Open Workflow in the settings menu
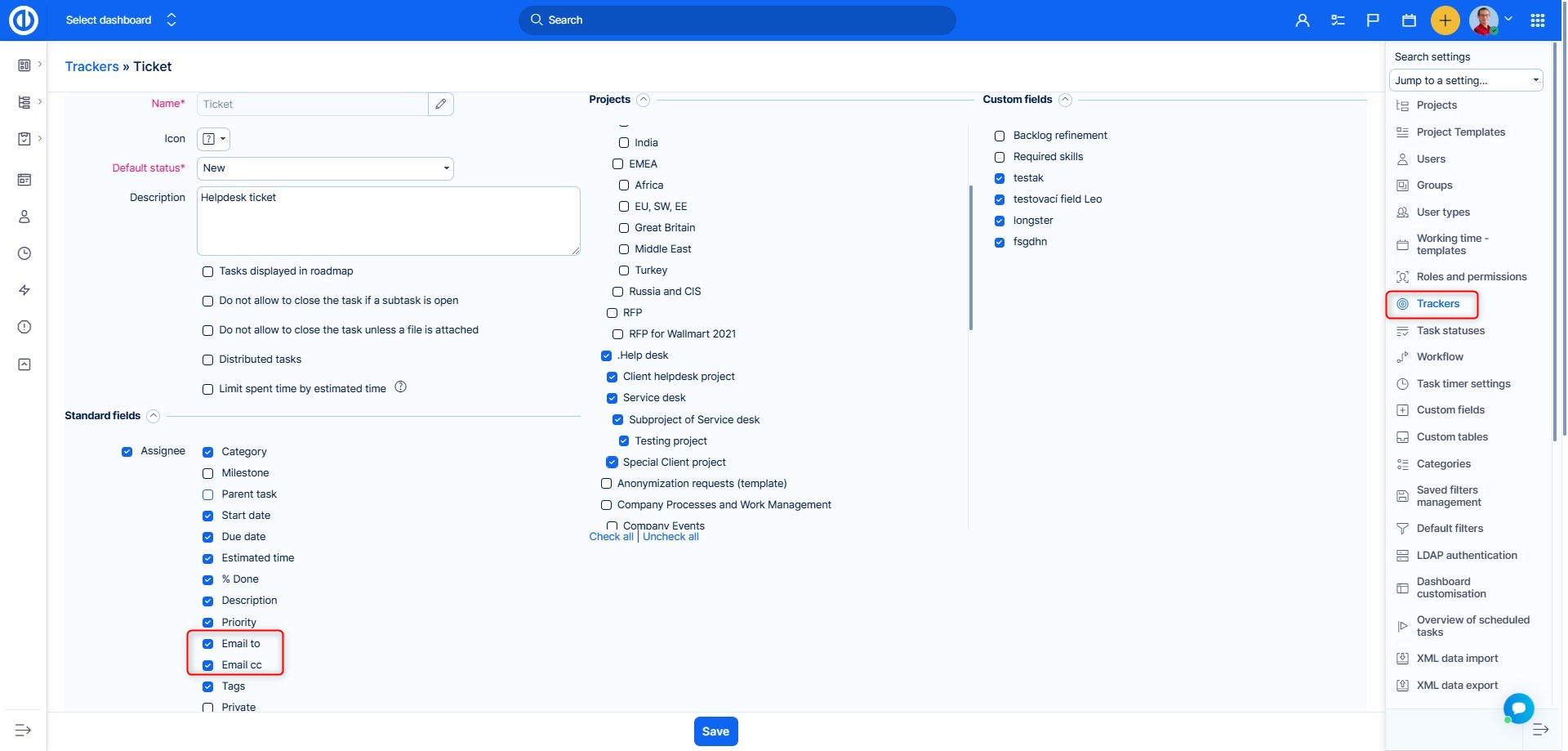This screenshot has height=751, width=1568. (x=1439, y=357)
